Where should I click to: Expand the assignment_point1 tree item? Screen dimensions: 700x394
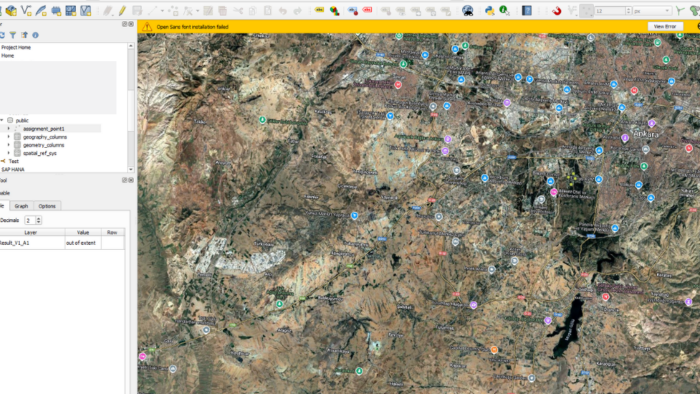tap(8, 129)
